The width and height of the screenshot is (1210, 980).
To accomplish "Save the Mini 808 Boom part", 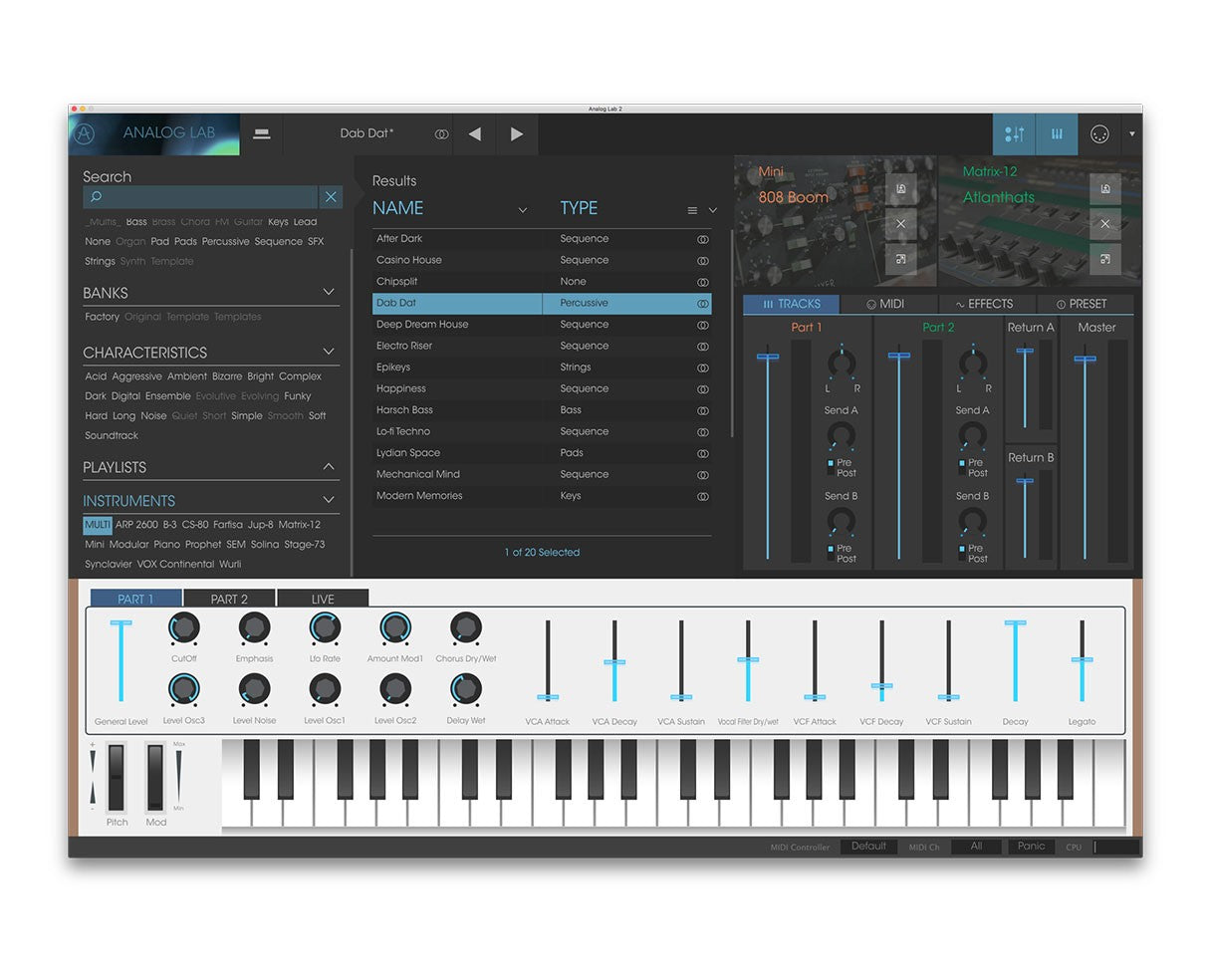I will pyautogui.click(x=900, y=189).
